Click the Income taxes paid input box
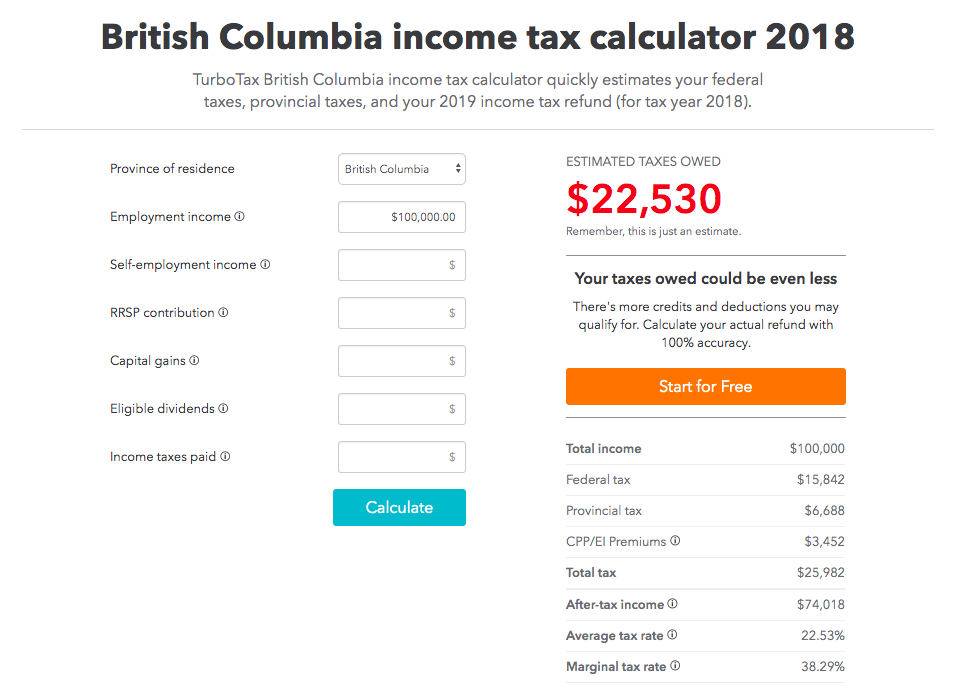Image resolution: width=965 pixels, height=697 pixels. (x=402, y=457)
